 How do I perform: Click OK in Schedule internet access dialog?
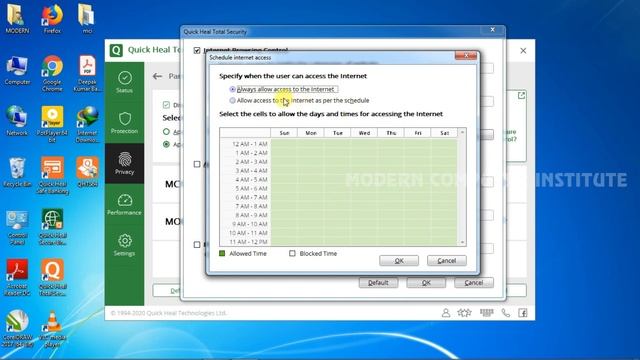(x=399, y=260)
